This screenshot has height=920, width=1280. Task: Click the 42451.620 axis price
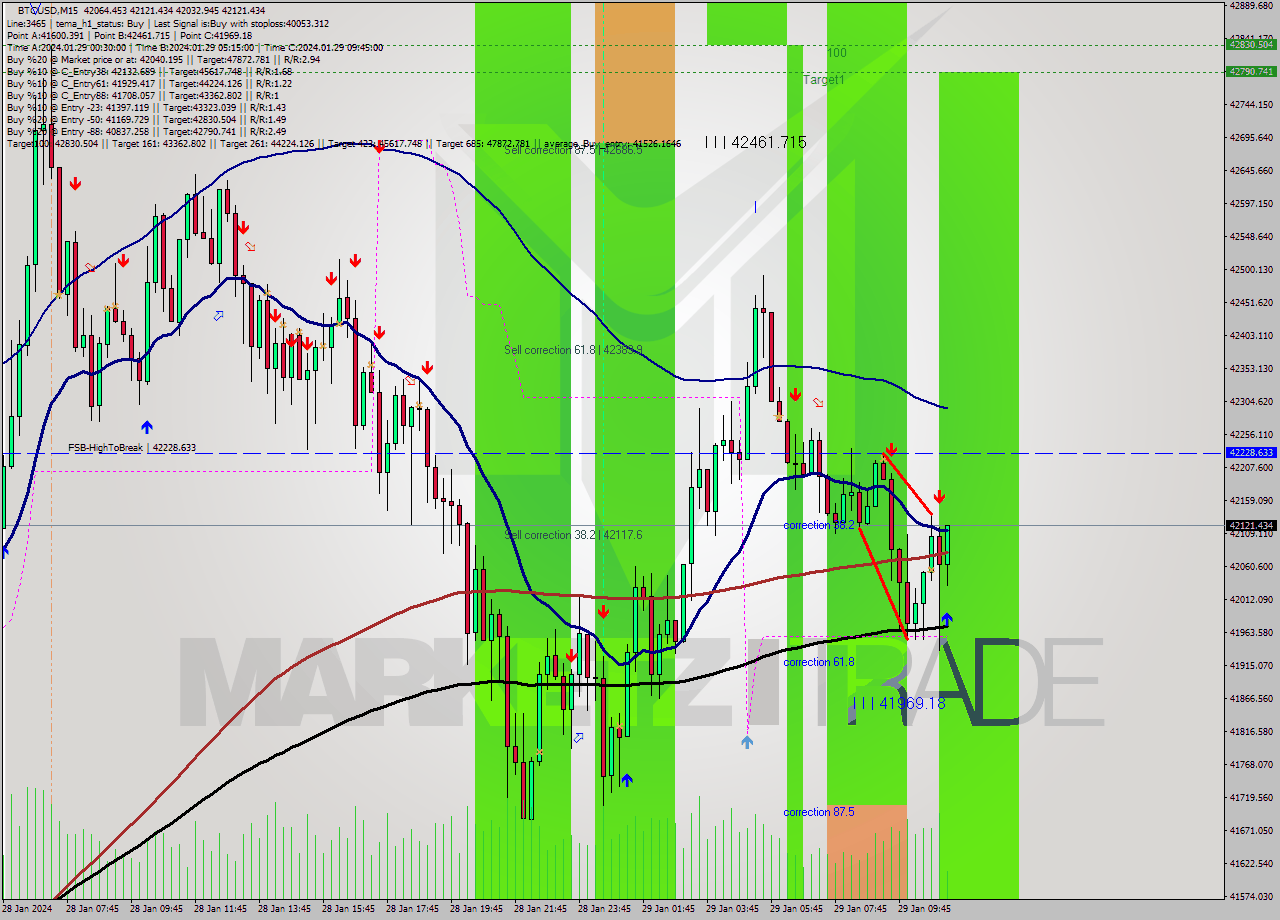coord(1251,302)
